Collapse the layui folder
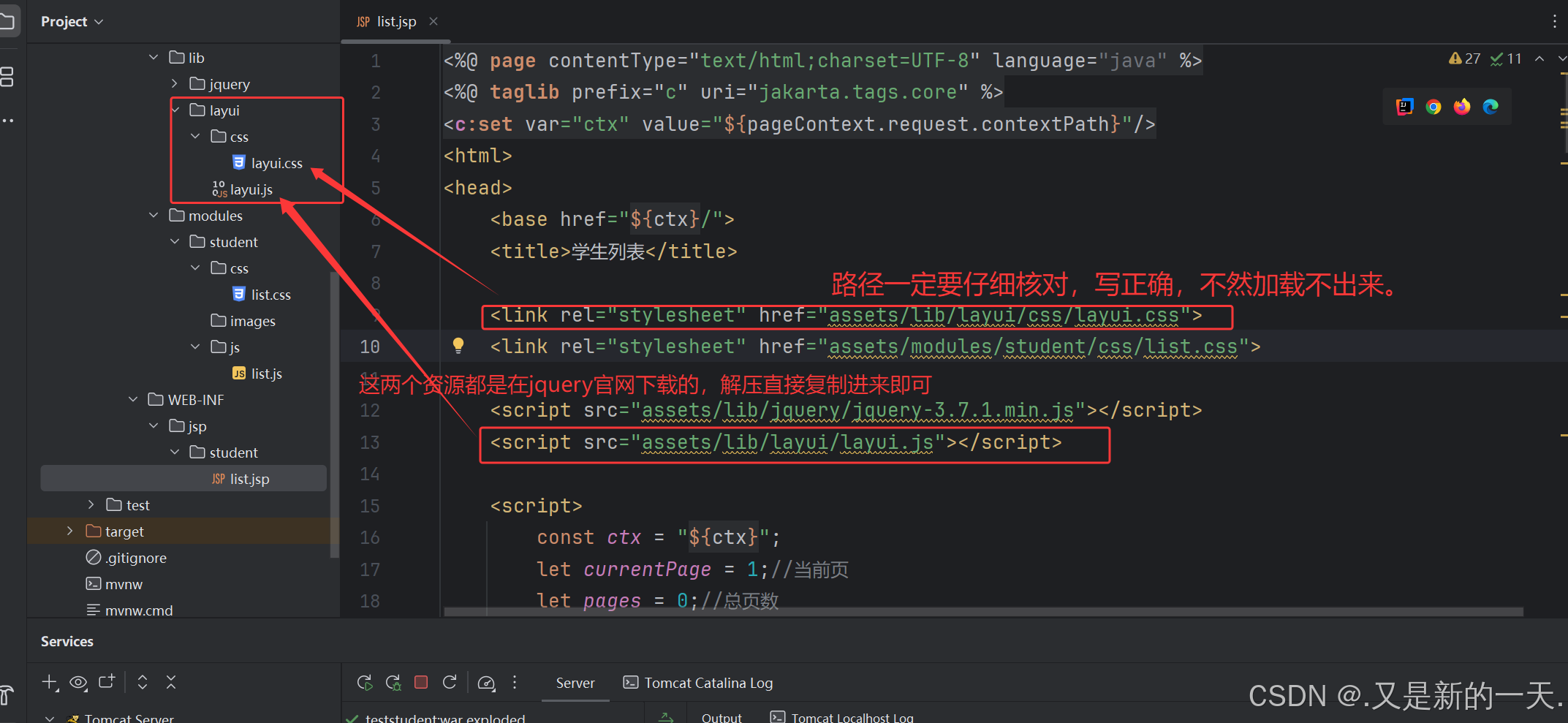This screenshot has height=723, width=1568. [175, 110]
